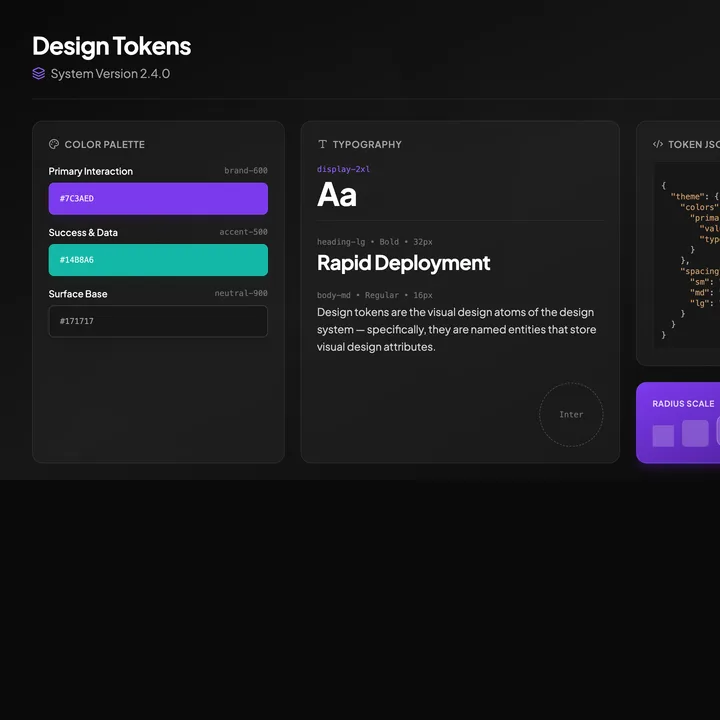Click the brand-600 token name
The width and height of the screenshot is (720, 720).
pyautogui.click(x=246, y=170)
